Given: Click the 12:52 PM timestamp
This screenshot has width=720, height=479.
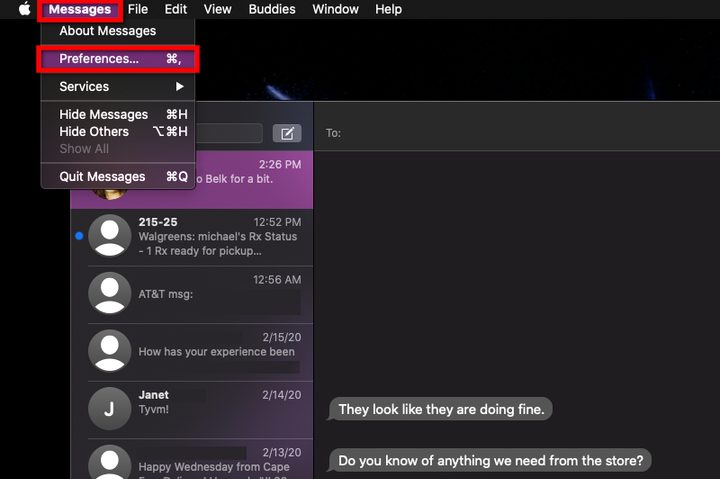Looking at the screenshot, I should (277, 222).
